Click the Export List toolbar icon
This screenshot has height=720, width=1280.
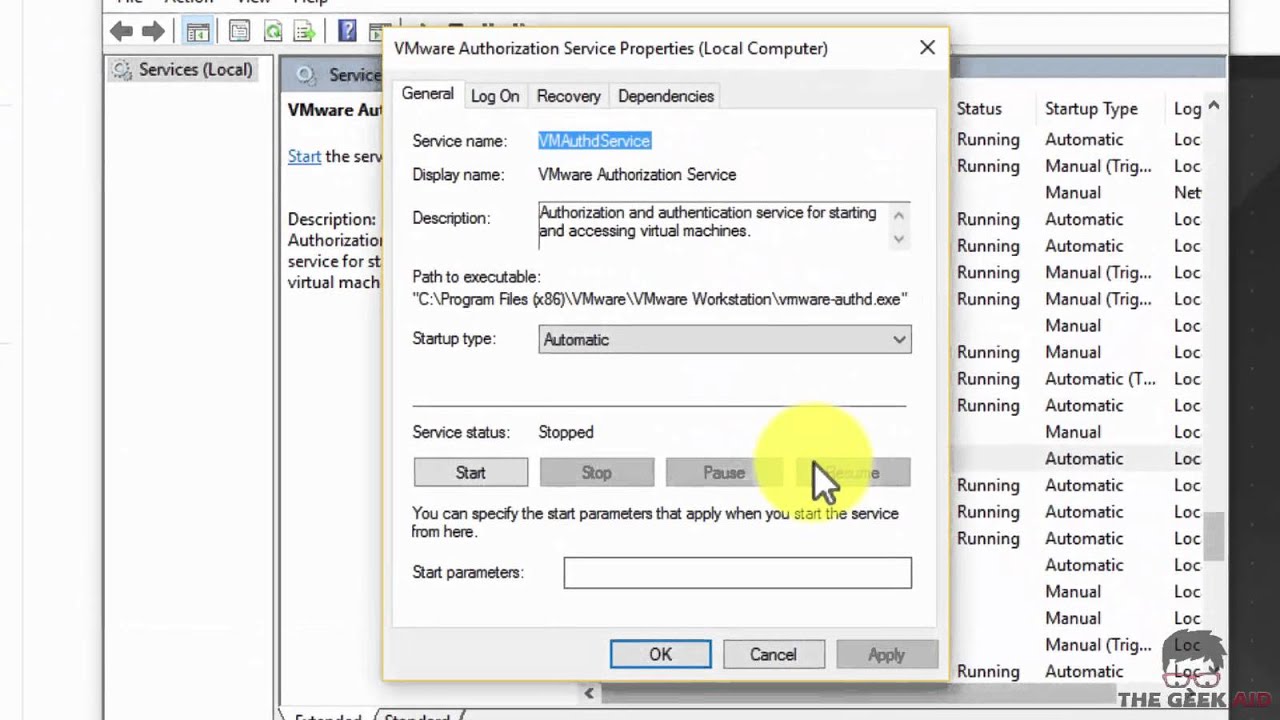[304, 32]
